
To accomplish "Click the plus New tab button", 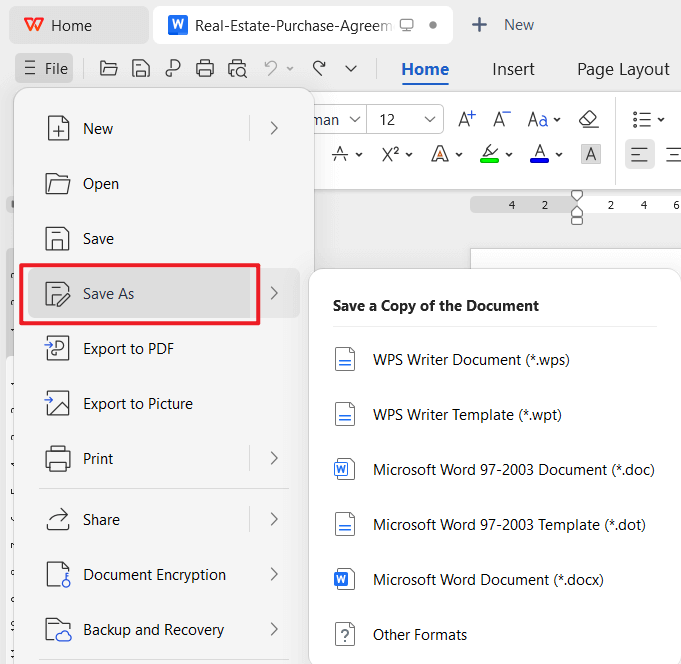I will (502, 25).
